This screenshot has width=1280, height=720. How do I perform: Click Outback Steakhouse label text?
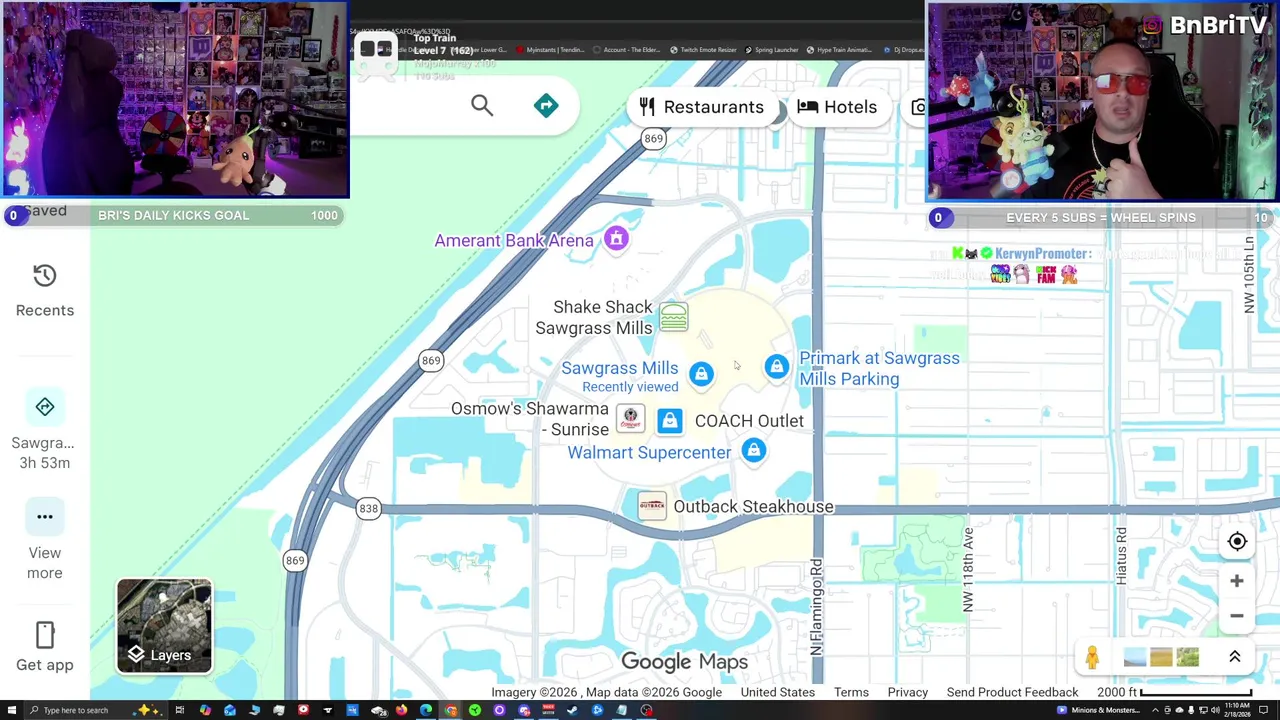click(x=753, y=506)
